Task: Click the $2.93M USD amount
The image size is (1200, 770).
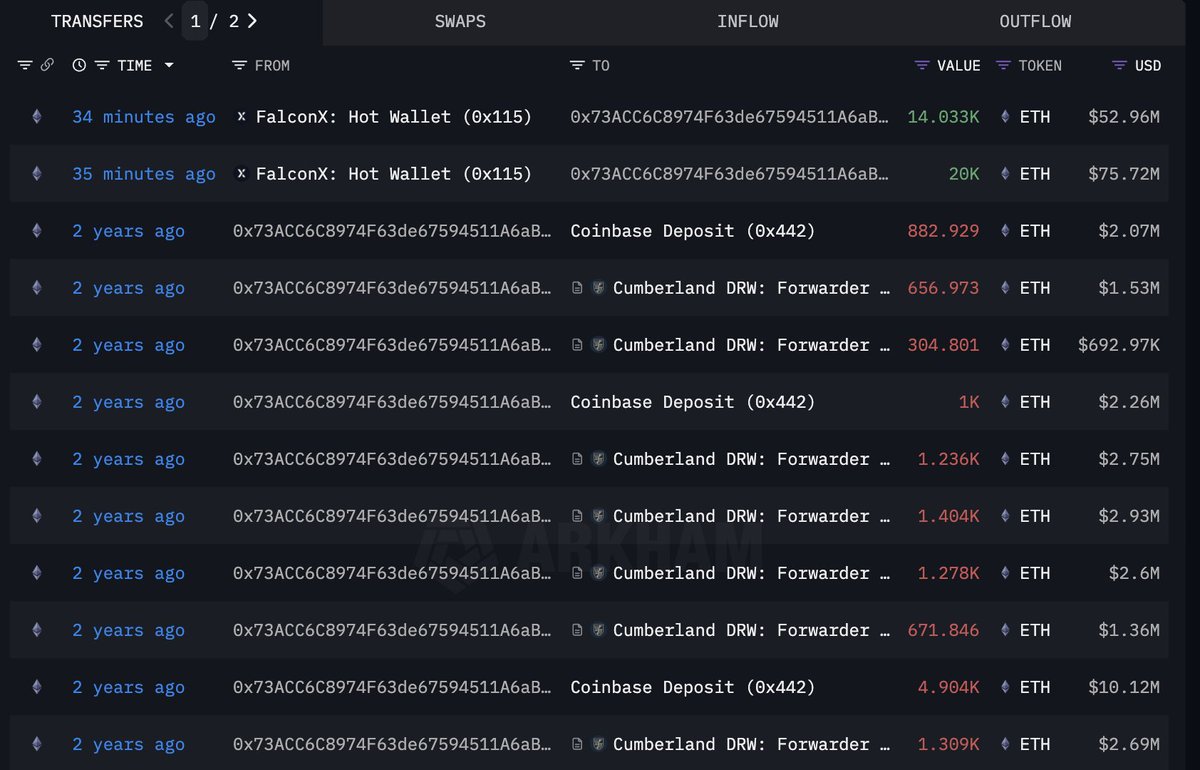Action: pos(1130,516)
